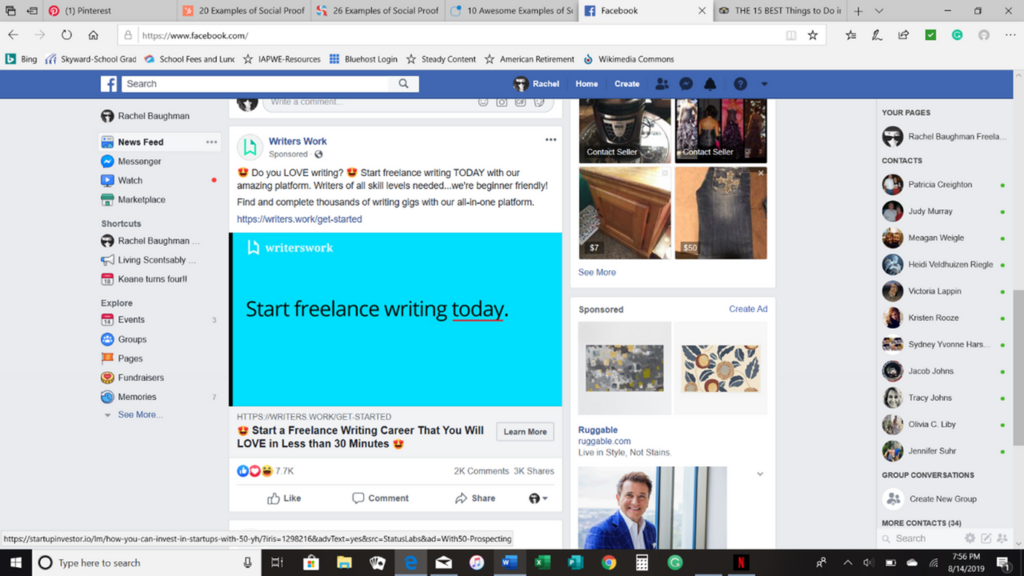Open Pages in Explore
Image resolution: width=1024 pixels, height=576 pixels.
130,359
